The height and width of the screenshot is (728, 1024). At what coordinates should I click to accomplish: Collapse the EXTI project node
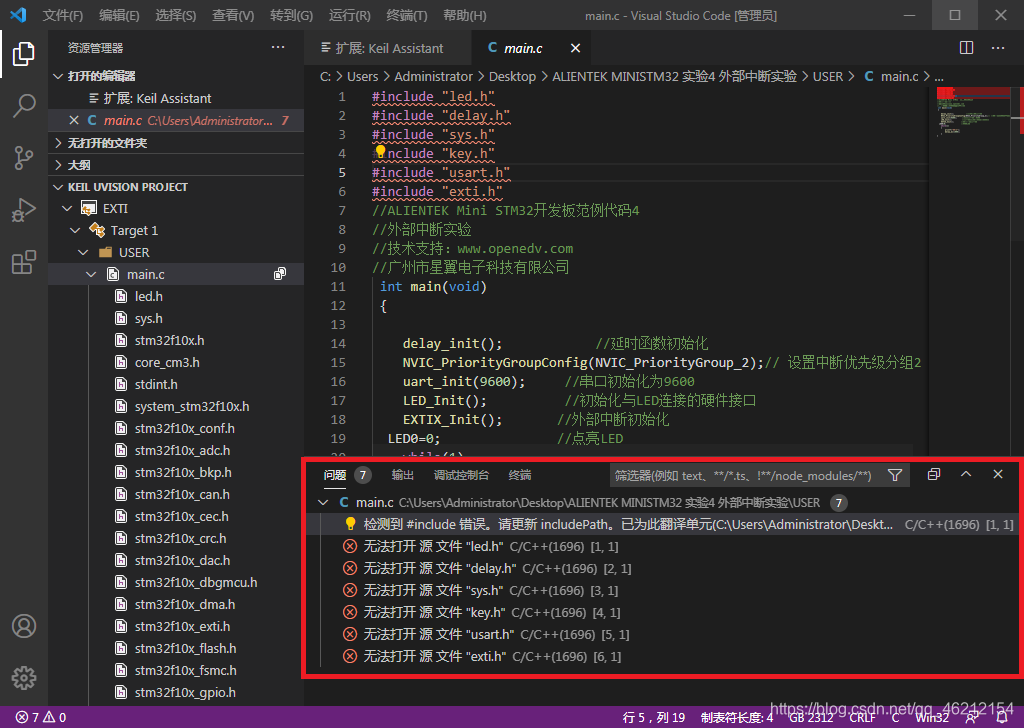(67, 208)
